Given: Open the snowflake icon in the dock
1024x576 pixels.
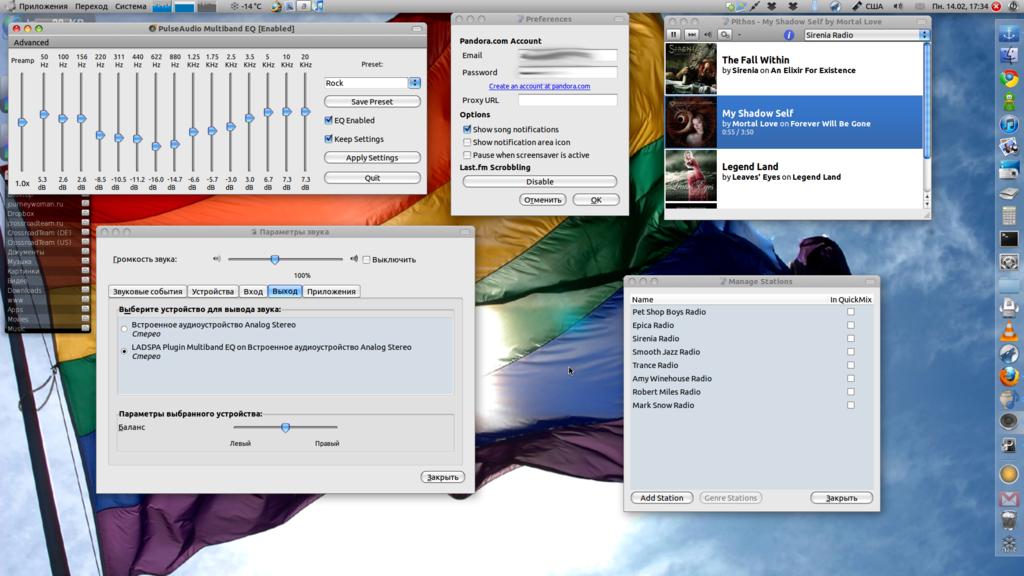Looking at the screenshot, I should click(x=1009, y=543).
